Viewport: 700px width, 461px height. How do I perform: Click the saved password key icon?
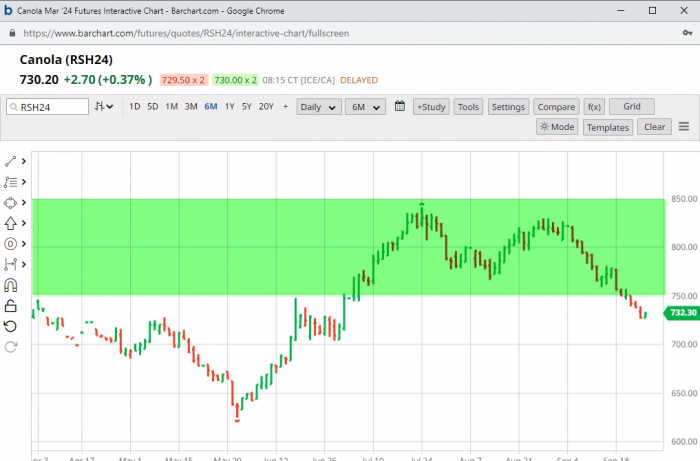tap(687, 33)
